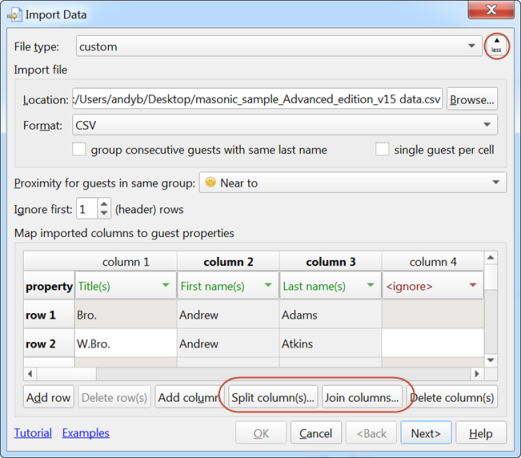Open the Format CSV dropdown
Viewport: 521px width, 458px height.
(x=285, y=125)
